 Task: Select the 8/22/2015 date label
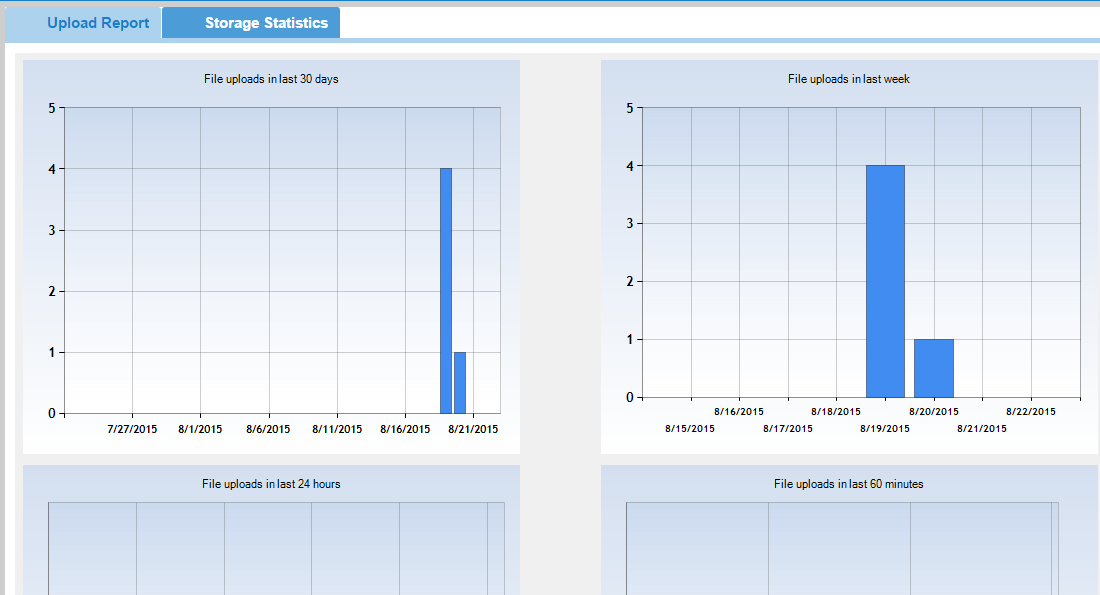pyautogui.click(x=1031, y=412)
